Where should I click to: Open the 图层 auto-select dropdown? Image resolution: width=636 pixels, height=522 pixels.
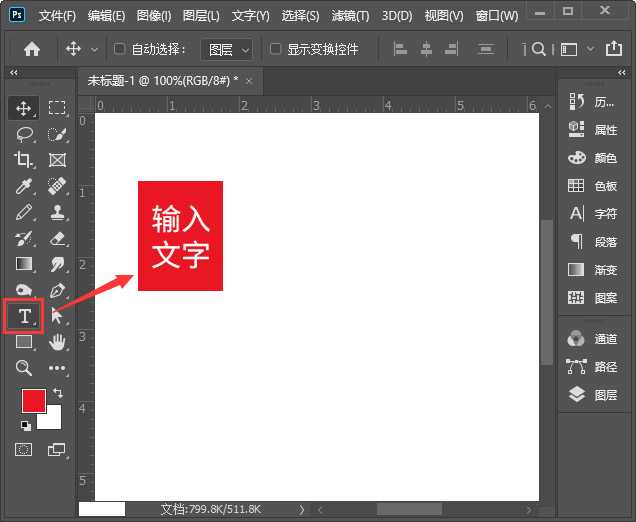click(x=227, y=49)
